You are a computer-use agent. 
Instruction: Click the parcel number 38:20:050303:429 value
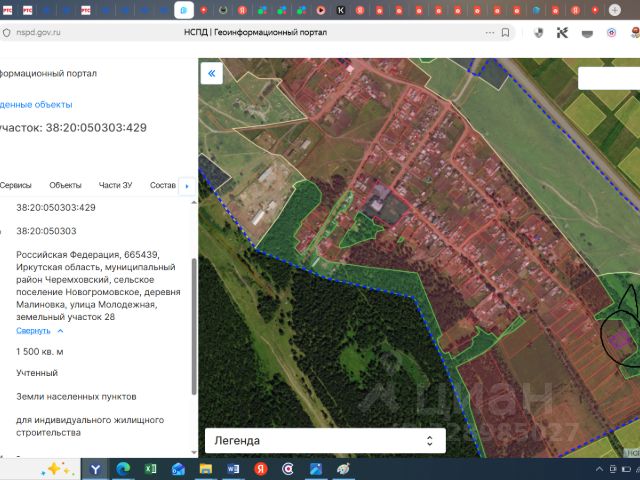pos(56,207)
